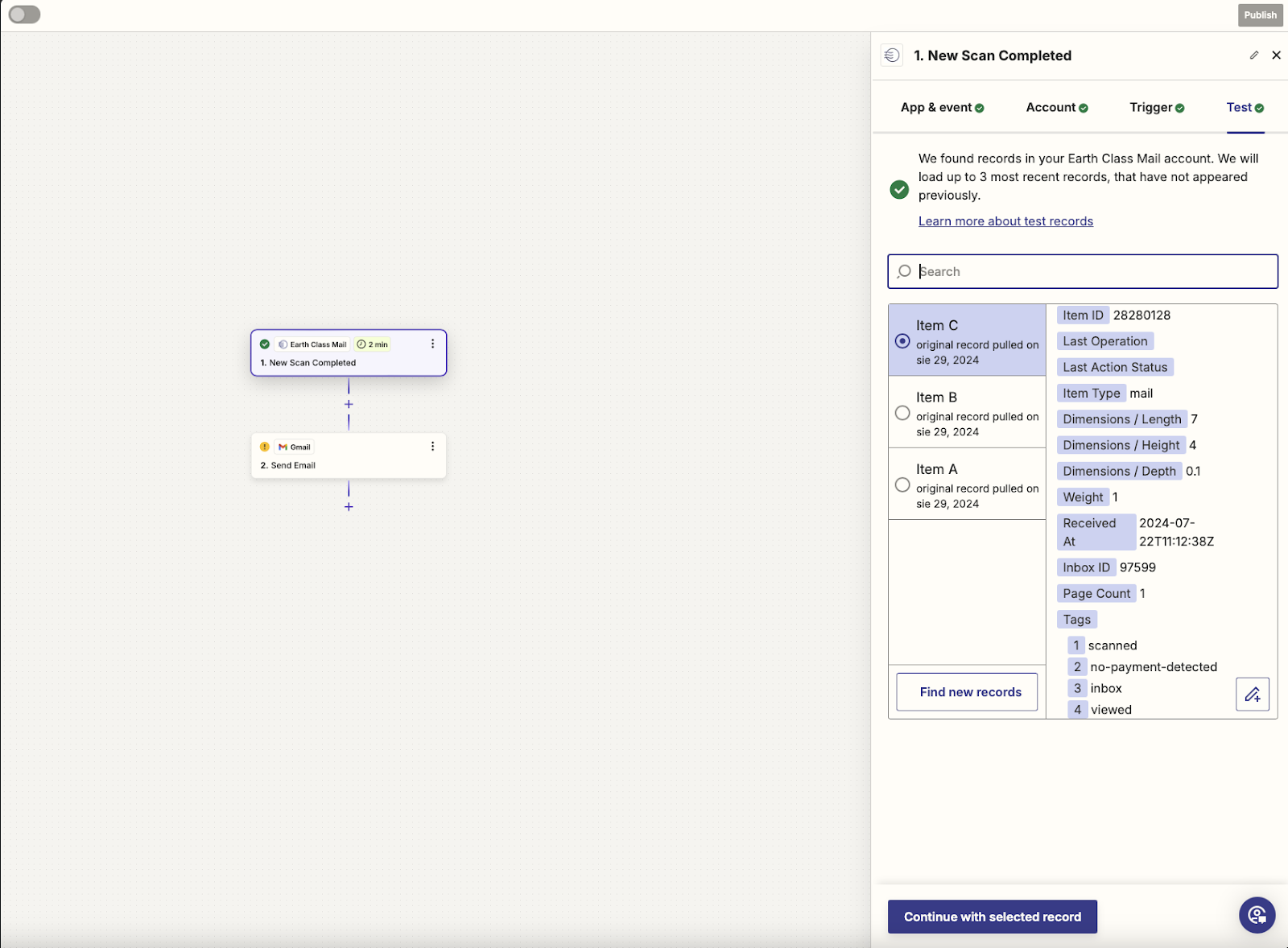Click Continue with selected record
This screenshot has width=1288, height=948.
point(993,917)
